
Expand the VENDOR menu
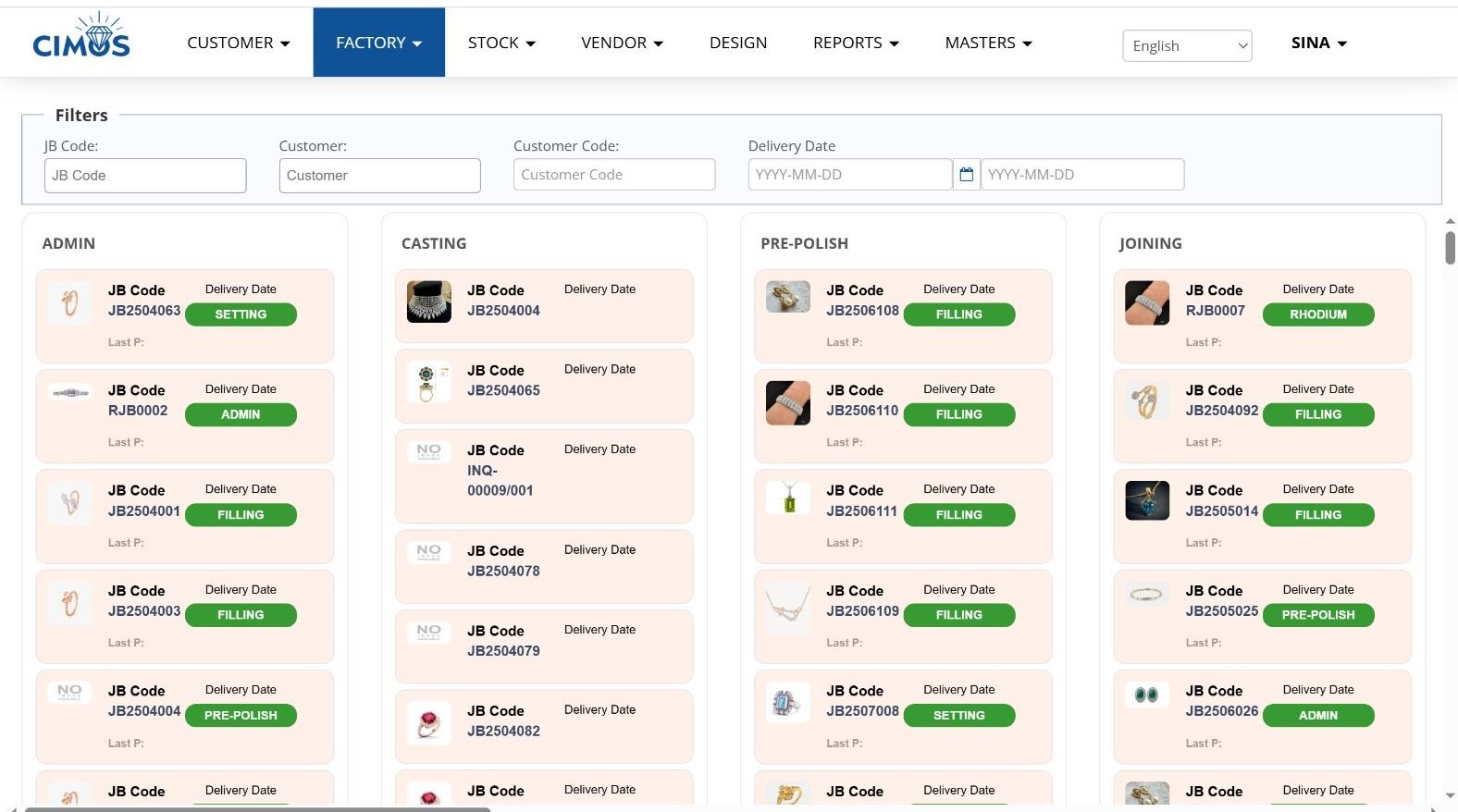[622, 43]
